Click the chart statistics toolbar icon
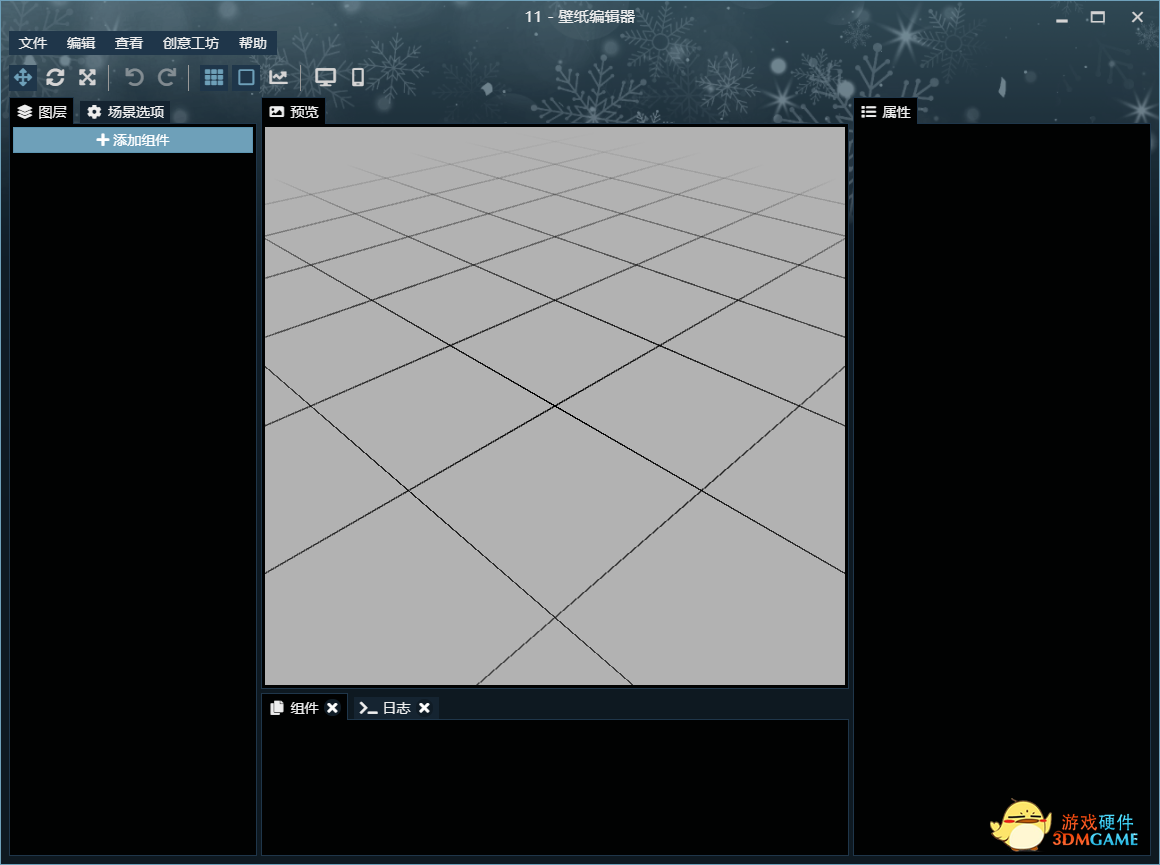 point(279,77)
